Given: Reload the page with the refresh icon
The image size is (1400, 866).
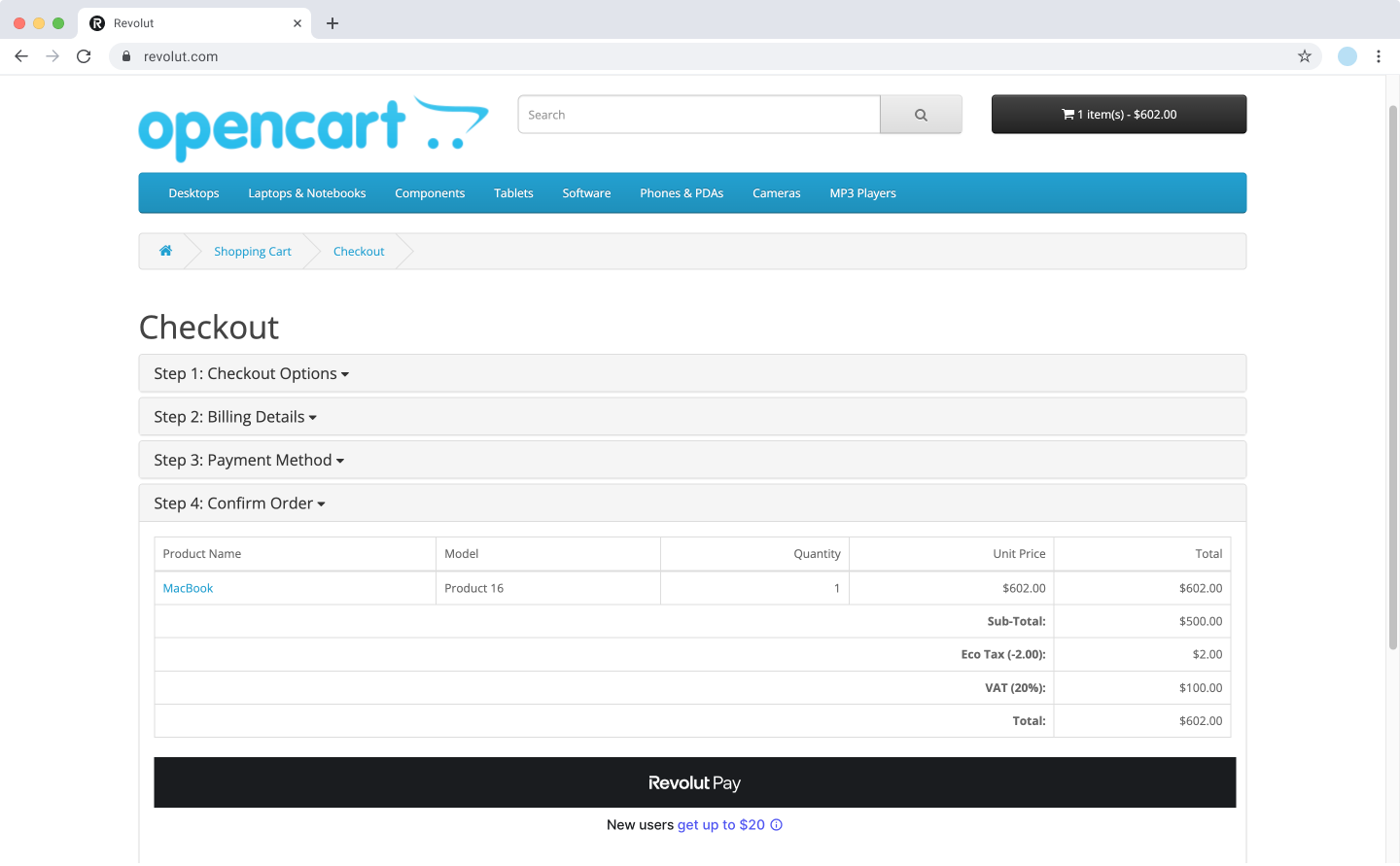Looking at the screenshot, I should 84,56.
